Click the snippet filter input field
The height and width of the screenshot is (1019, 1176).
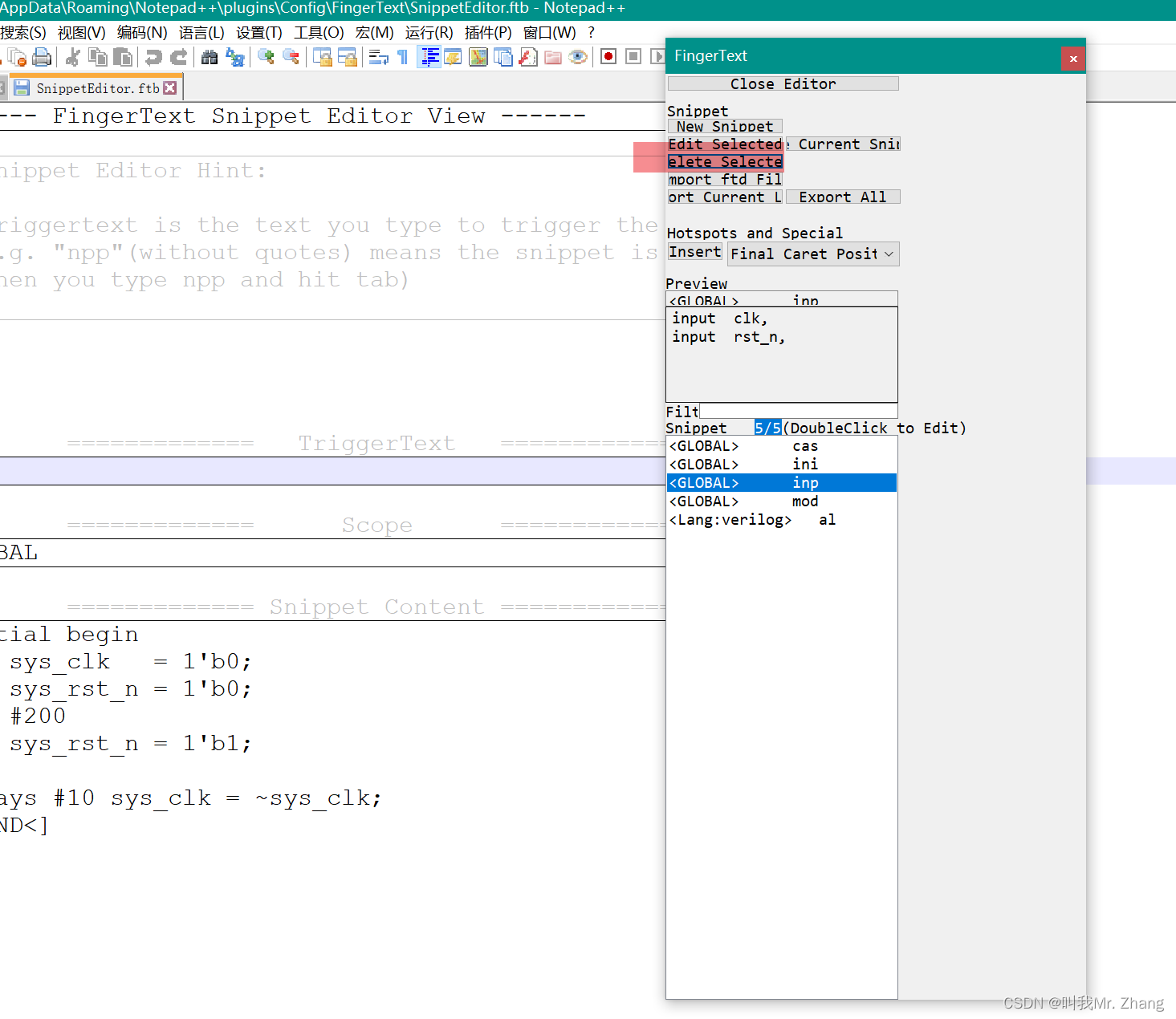point(799,410)
